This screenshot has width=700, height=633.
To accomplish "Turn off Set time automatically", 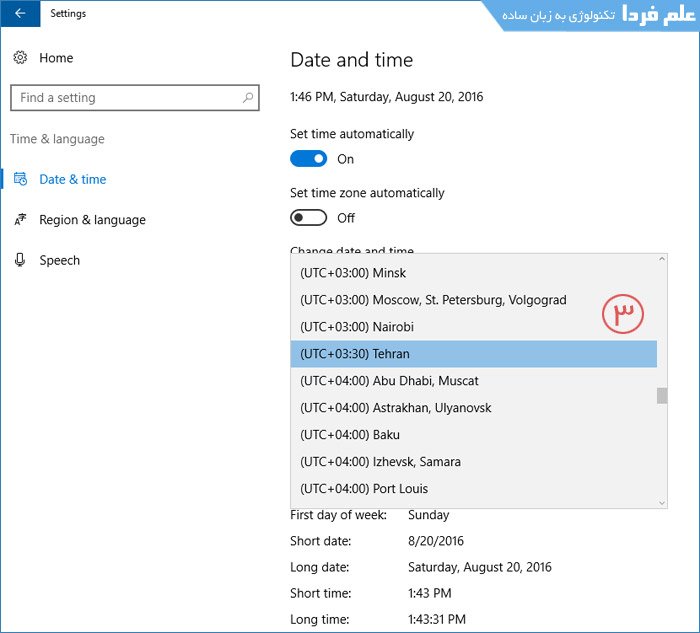I will [x=308, y=159].
